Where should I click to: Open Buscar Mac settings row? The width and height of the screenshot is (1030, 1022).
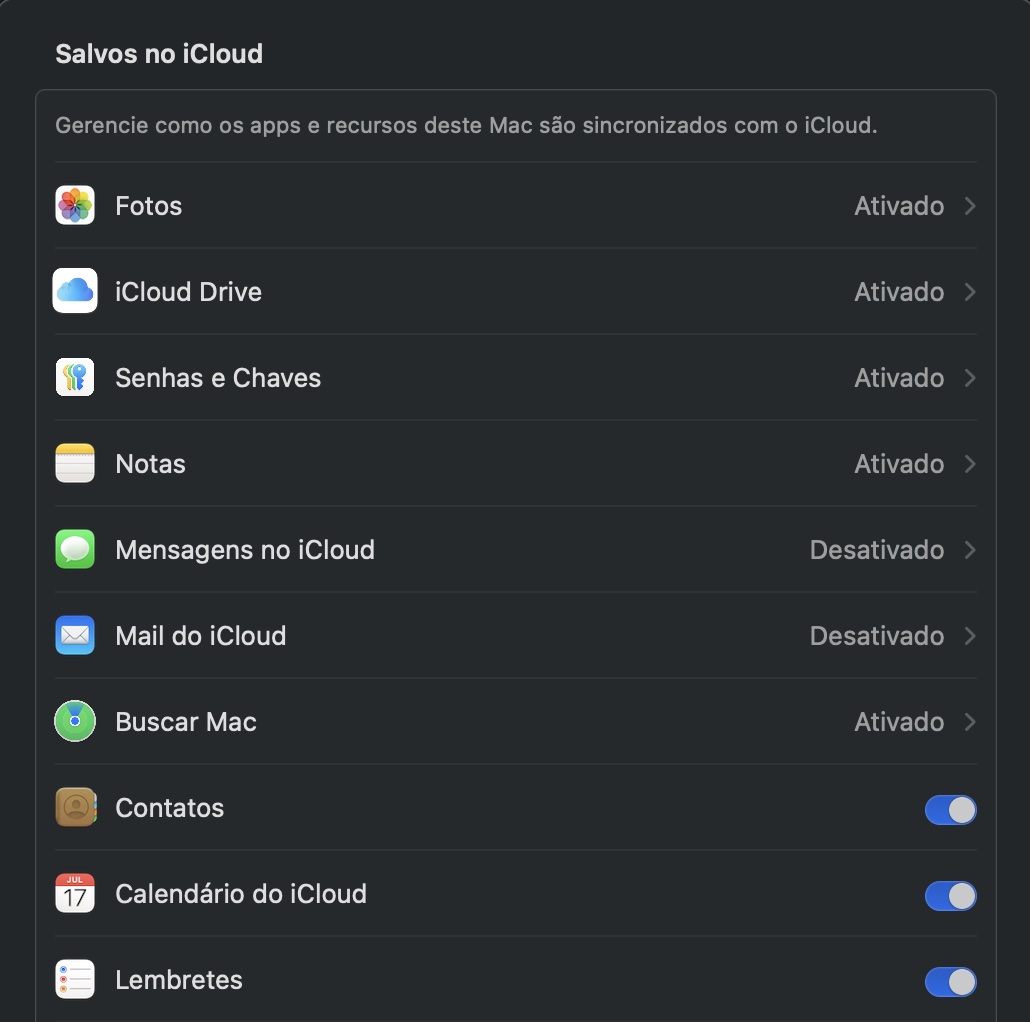[500, 721]
